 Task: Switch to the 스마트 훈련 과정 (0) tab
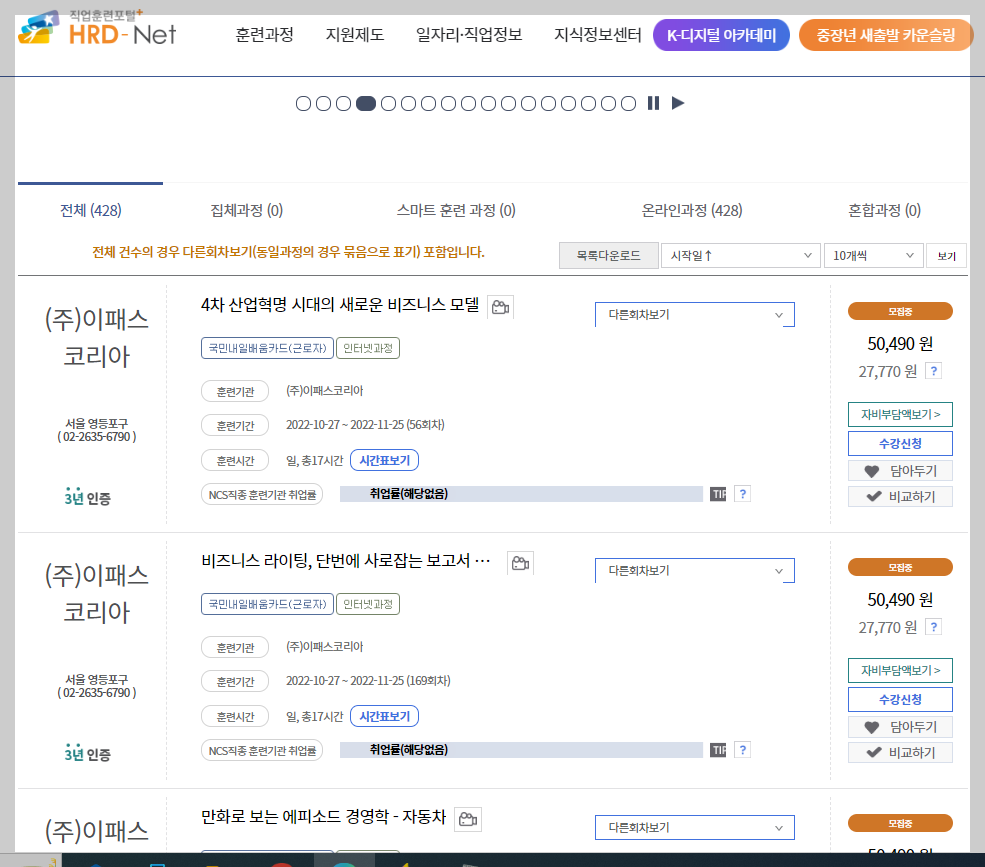[456, 210]
